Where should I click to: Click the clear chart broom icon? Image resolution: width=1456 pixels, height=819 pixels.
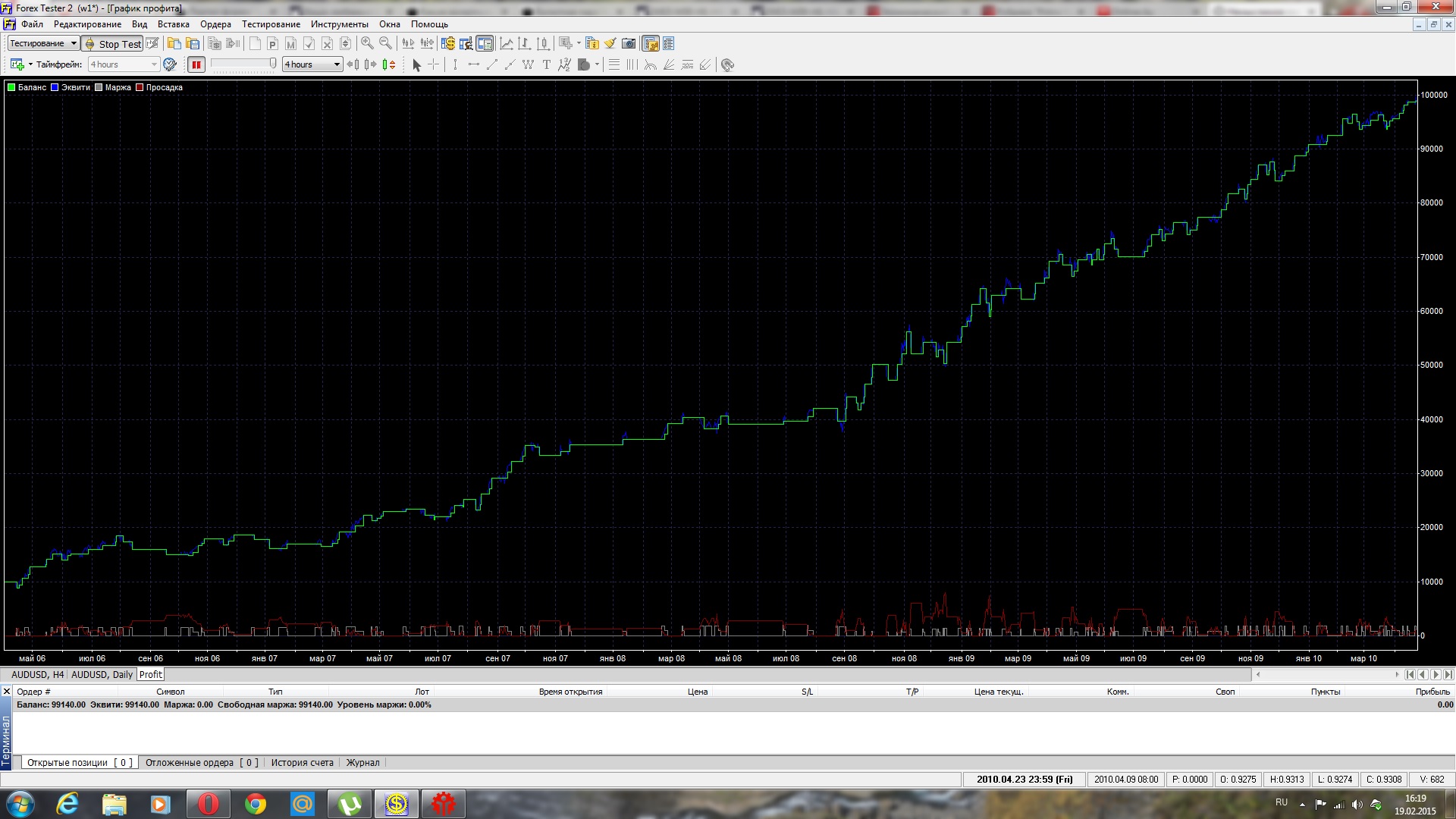(610, 43)
